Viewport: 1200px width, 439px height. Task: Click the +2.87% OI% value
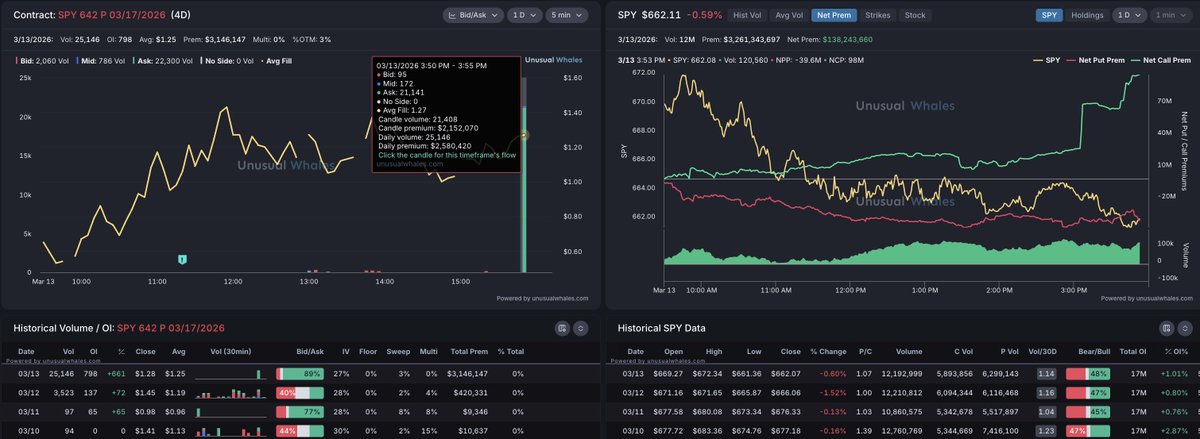coord(1173,431)
